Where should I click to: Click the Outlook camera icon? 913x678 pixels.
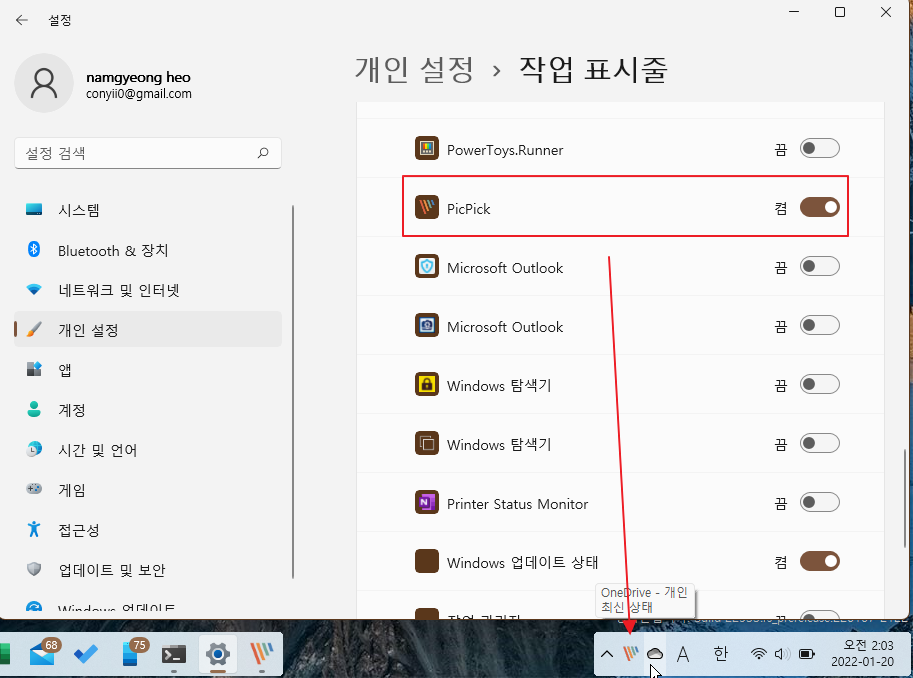point(427,325)
